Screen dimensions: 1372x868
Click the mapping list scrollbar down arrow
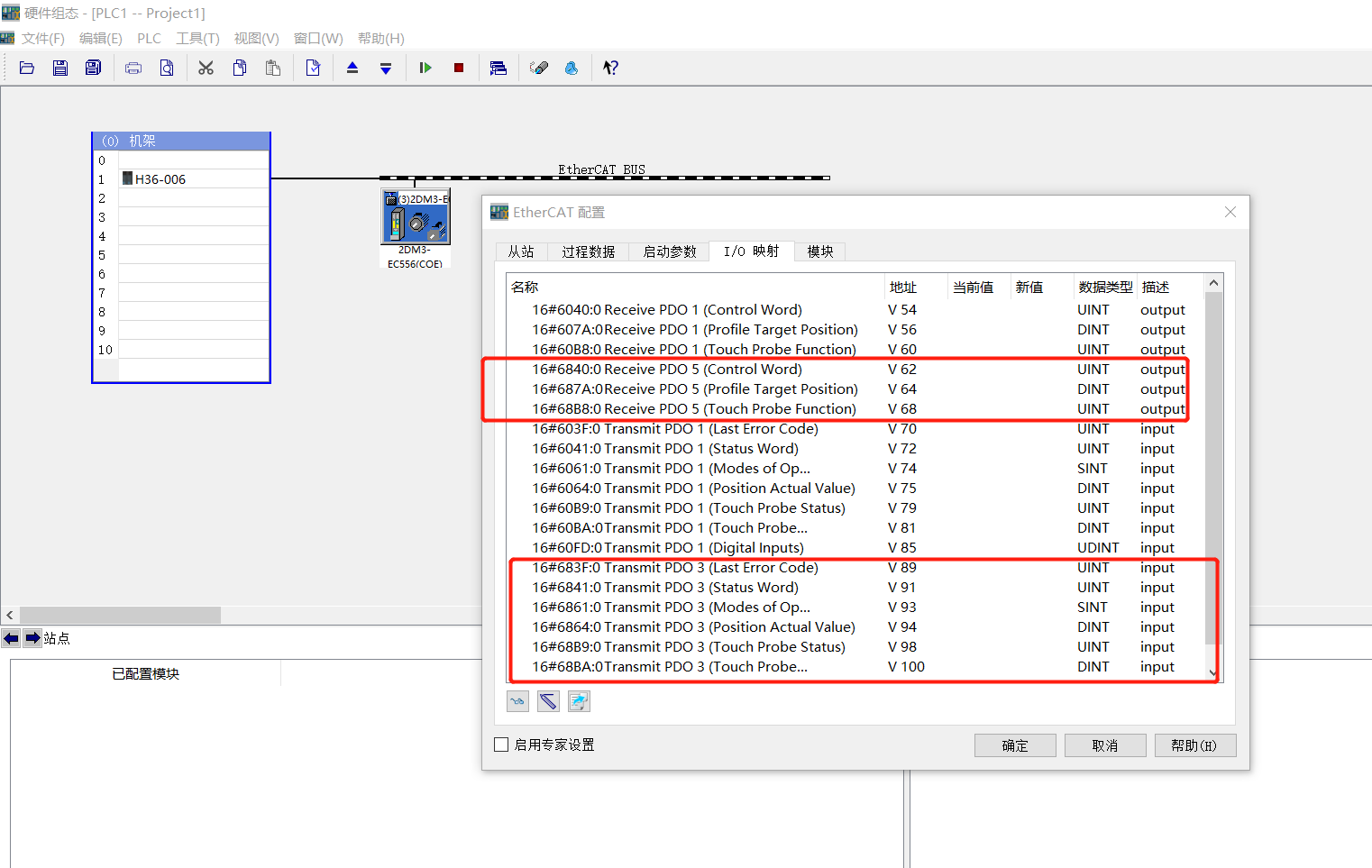pyautogui.click(x=1213, y=672)
